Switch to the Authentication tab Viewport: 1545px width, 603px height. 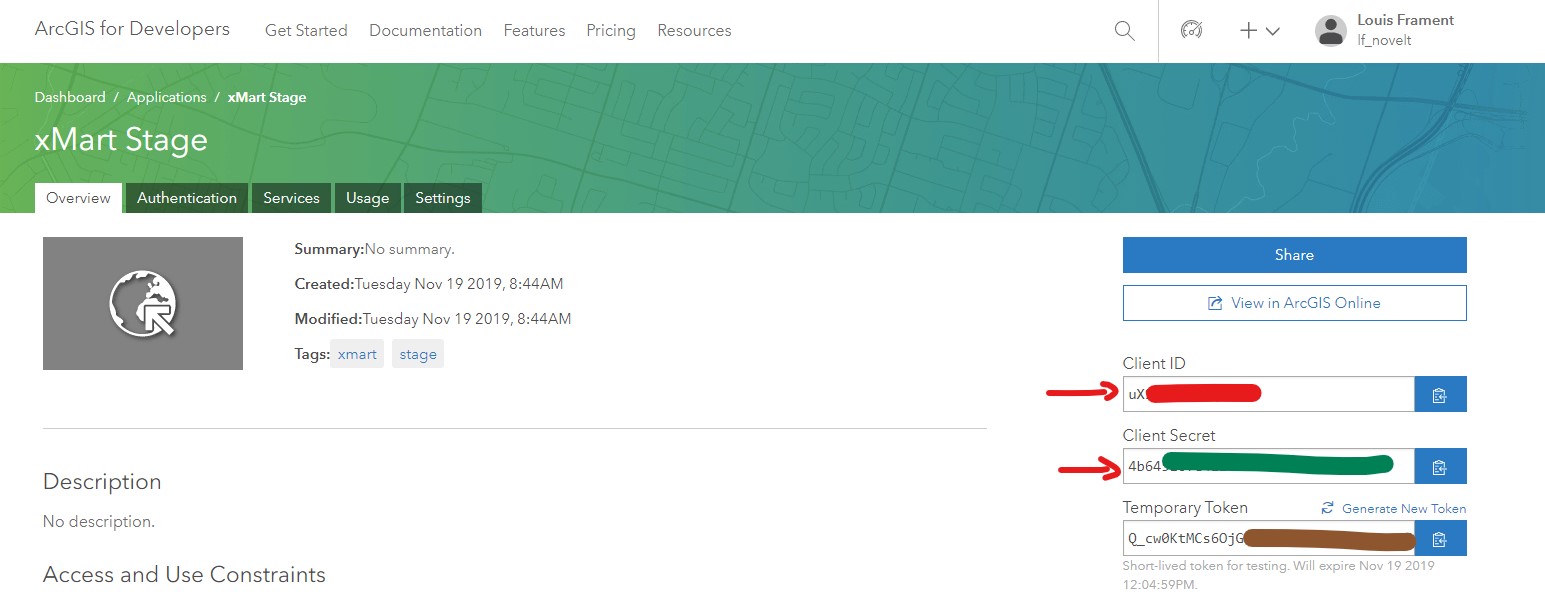click(187, 198)
